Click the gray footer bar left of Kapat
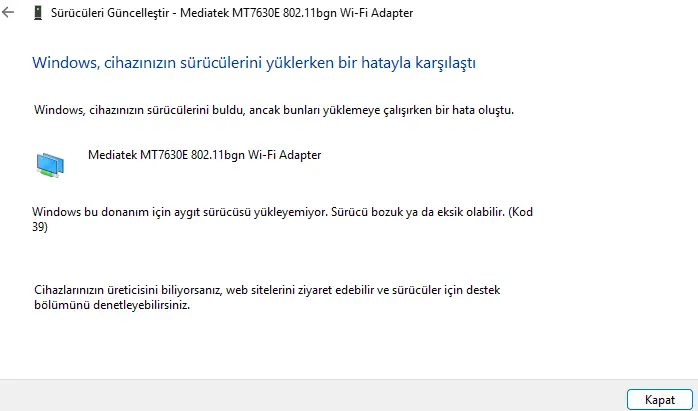698x411 pixels. (x=312, y=395)
